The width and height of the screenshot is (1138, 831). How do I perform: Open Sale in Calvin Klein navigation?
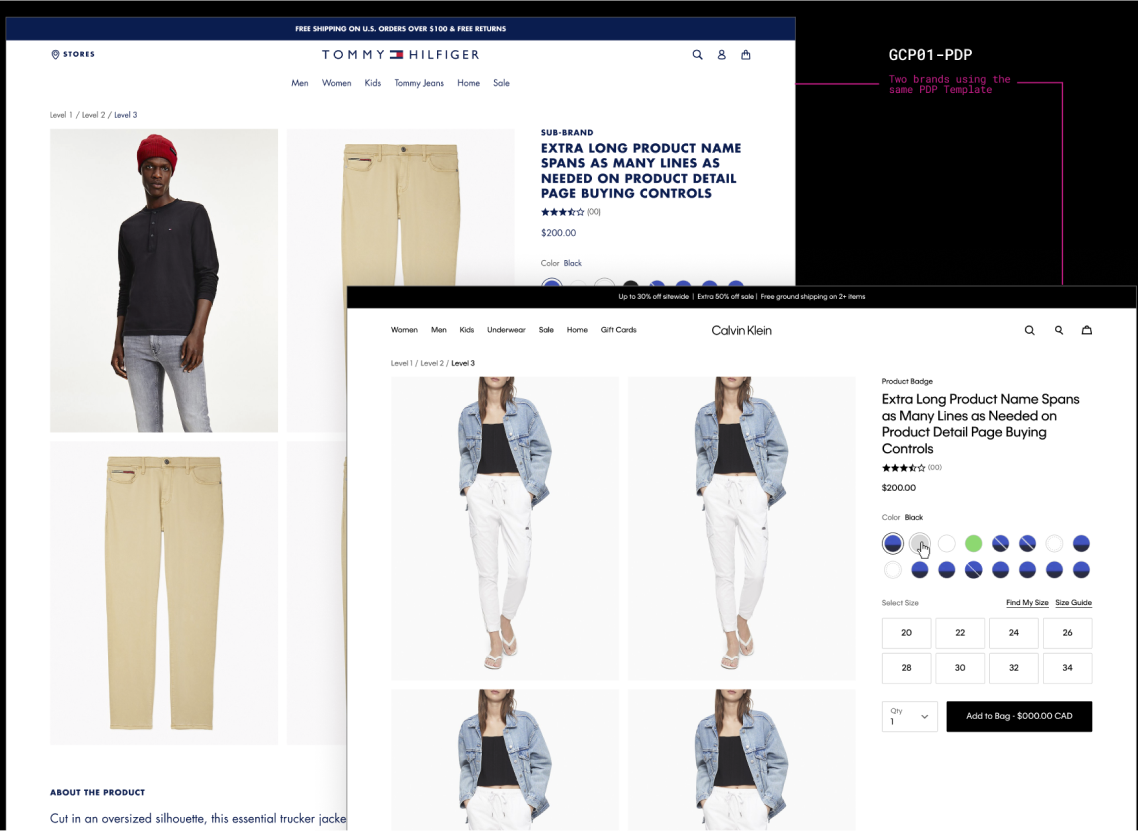tap(546, 329)
